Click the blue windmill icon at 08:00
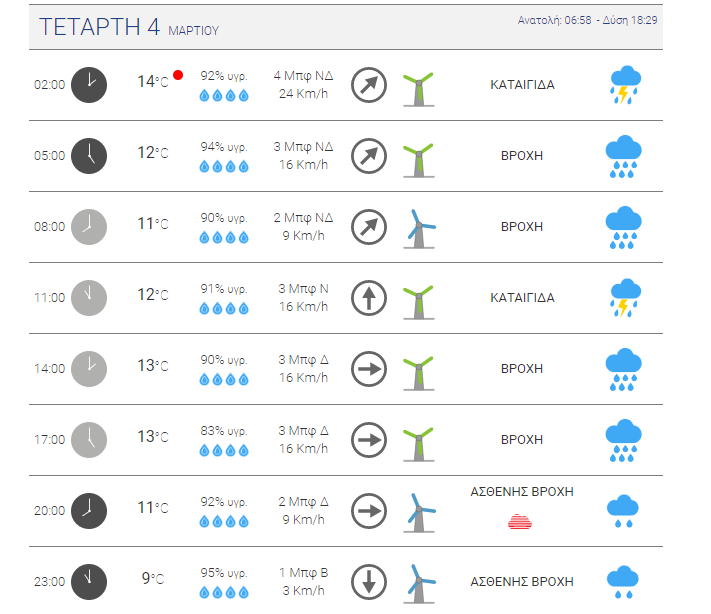Viewport: 711px width, 614px height. coord(419,229)
